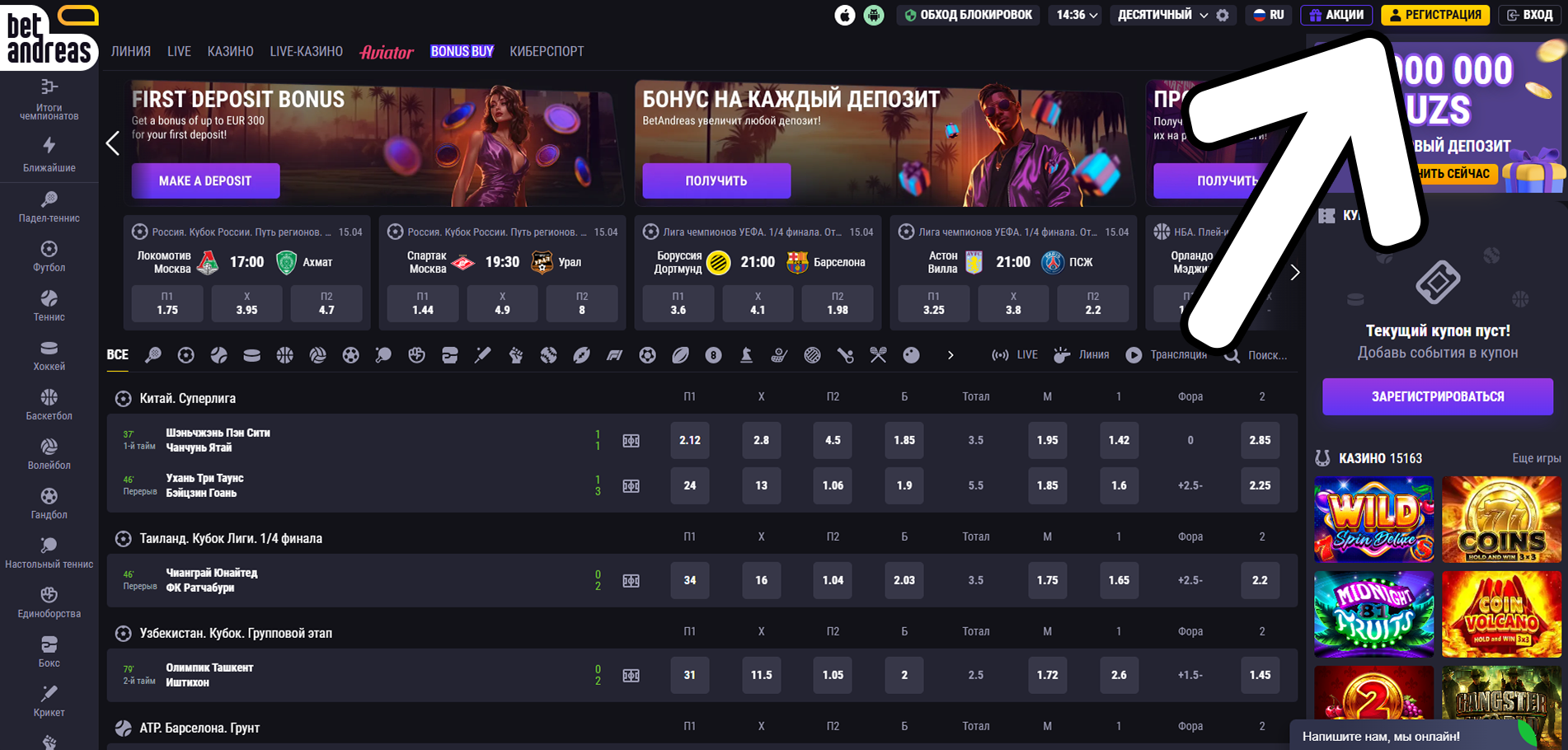Toggle the Трансляция broadcast filter

pos(1167,355)
